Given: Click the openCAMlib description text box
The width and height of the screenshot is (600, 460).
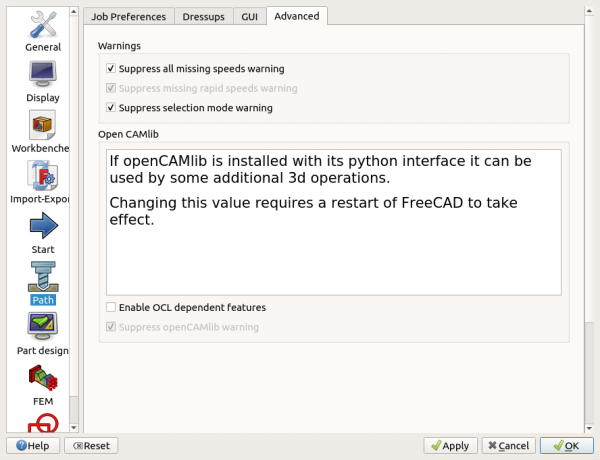Looking at the screenshot, I should (334, 222).
